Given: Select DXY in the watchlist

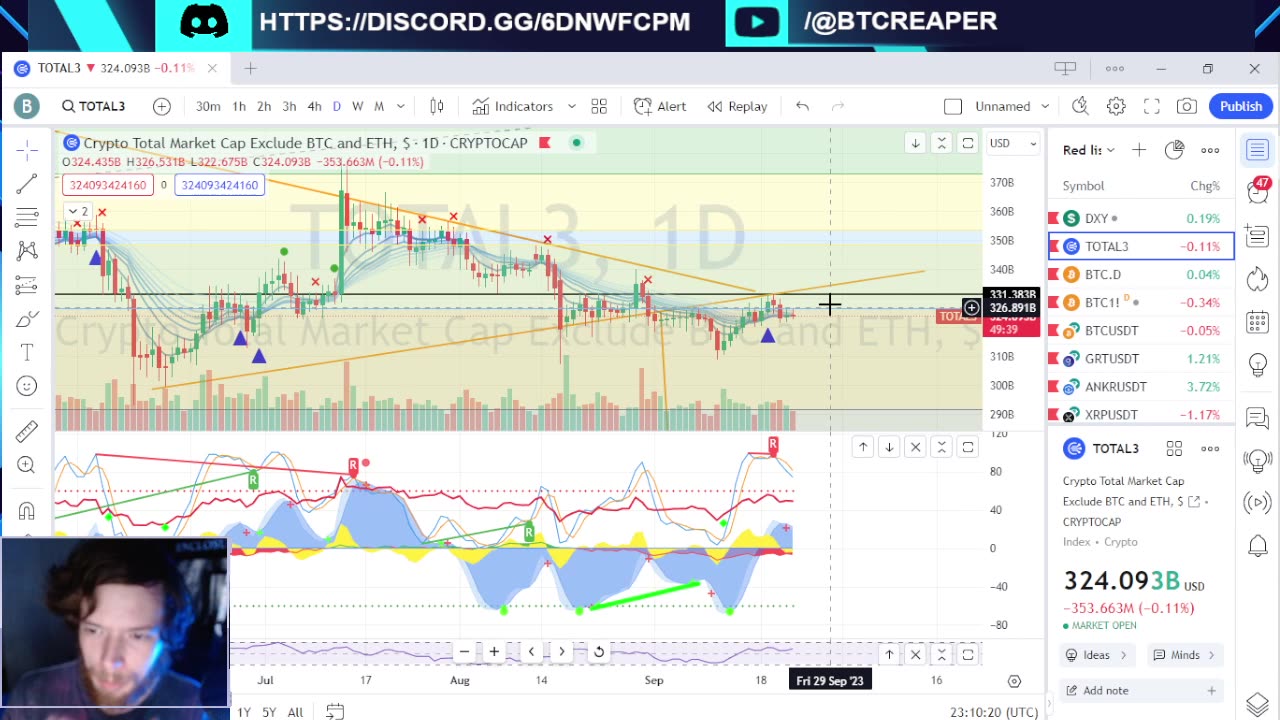Looking at the screenshot, I should tap(1141, 218).
